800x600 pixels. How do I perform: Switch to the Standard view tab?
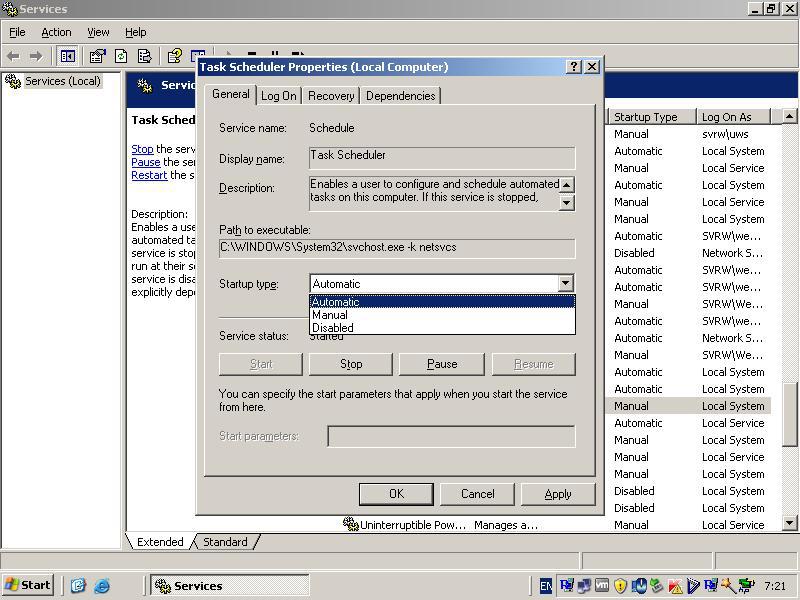[225, 542]
